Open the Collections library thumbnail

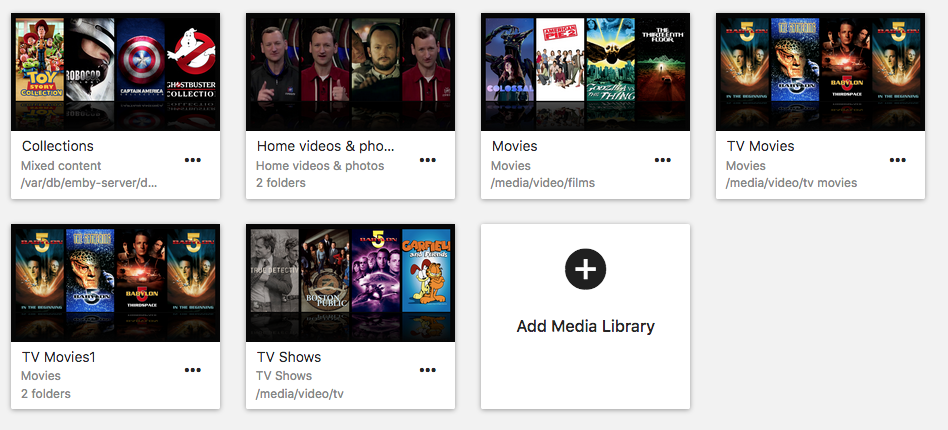tap(115, 72)
